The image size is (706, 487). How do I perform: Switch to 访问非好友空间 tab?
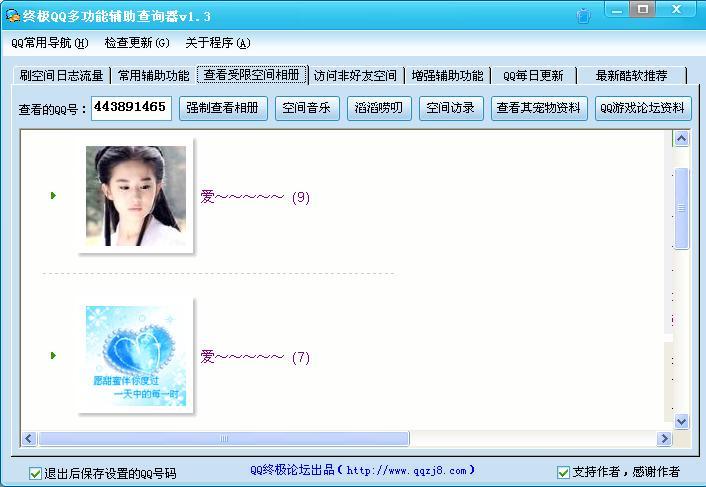tap(355, 75)
